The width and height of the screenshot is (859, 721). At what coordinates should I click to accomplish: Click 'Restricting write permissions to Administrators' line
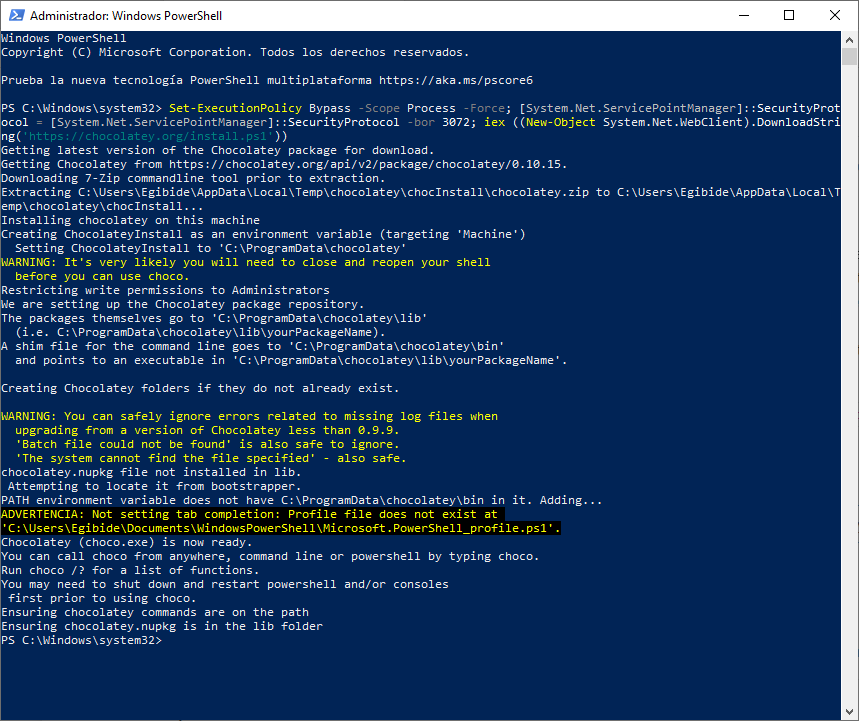click(x=165, y=290)
